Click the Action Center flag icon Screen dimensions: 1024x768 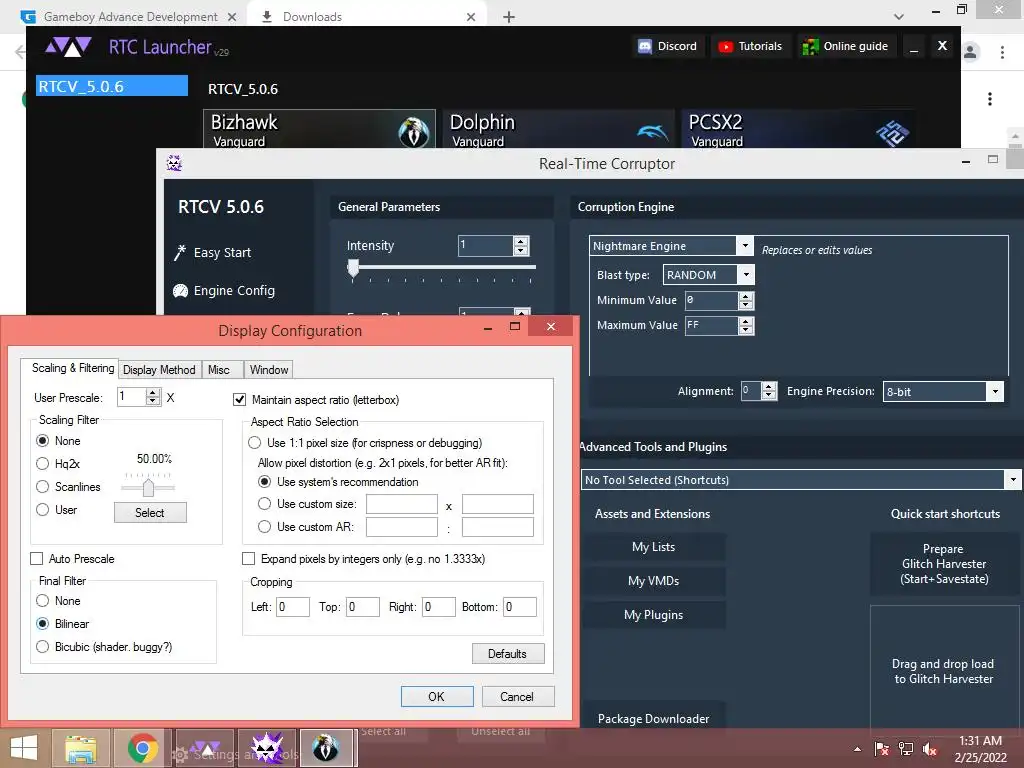coord(881,749)
